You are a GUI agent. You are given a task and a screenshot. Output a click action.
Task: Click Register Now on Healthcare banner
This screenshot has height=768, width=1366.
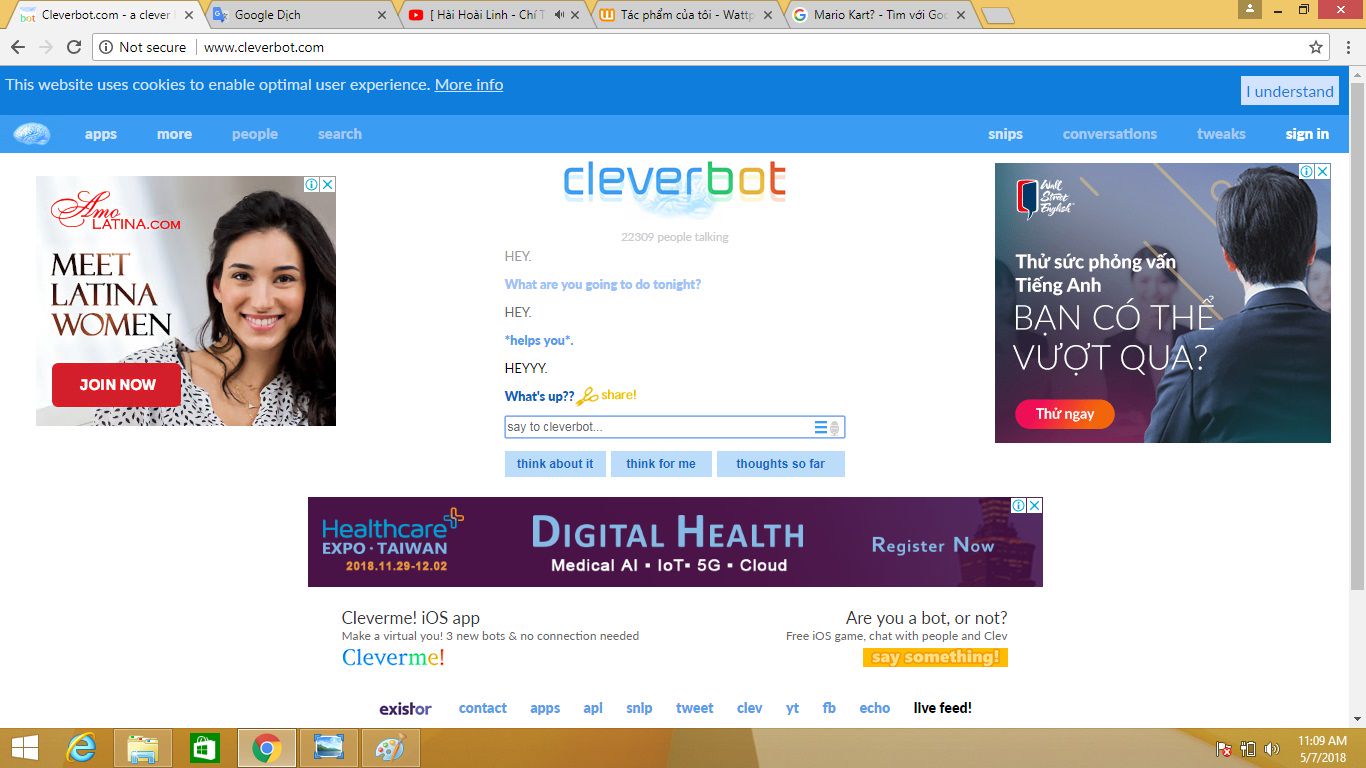932,545
